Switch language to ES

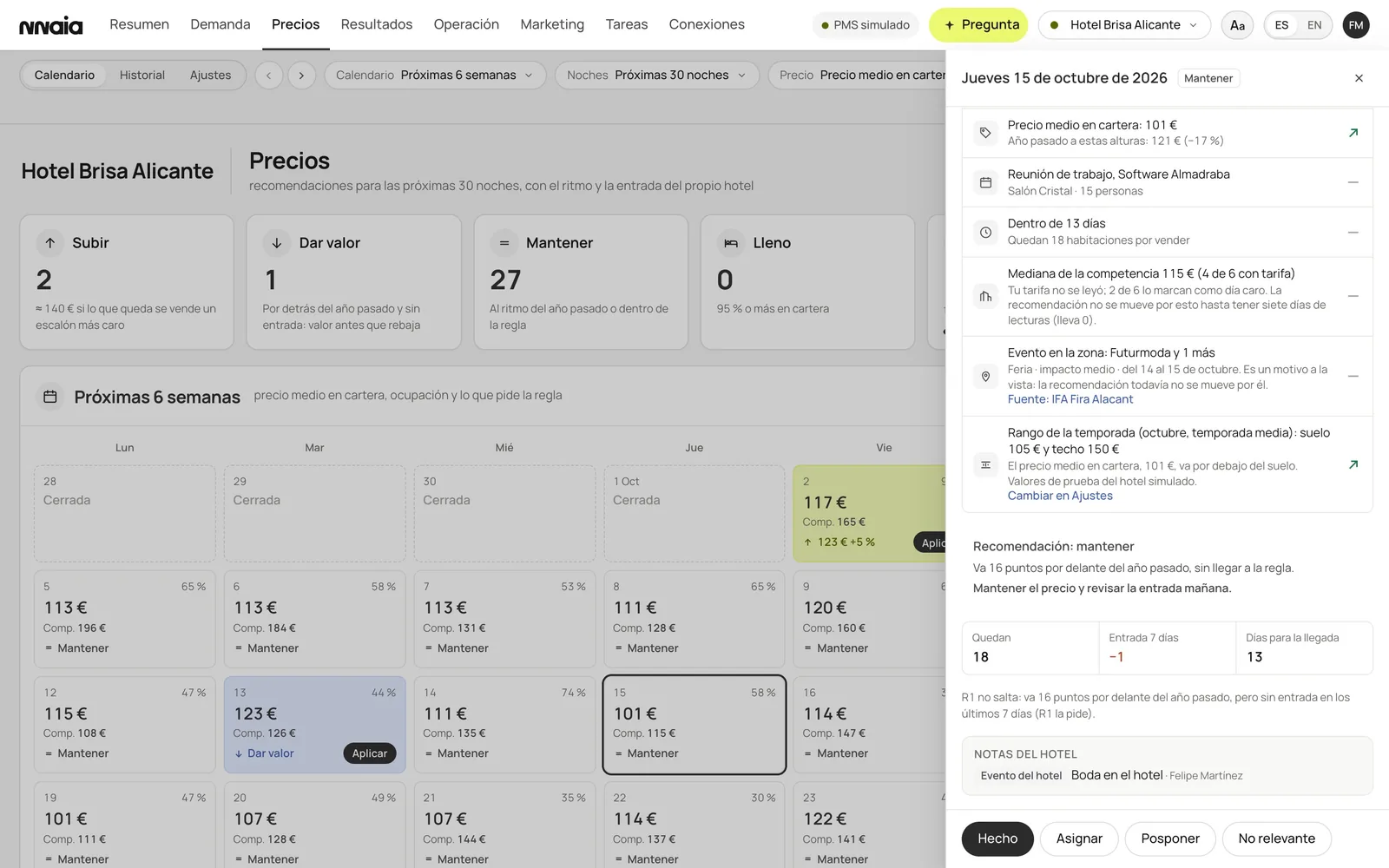tap(1281, 25)
